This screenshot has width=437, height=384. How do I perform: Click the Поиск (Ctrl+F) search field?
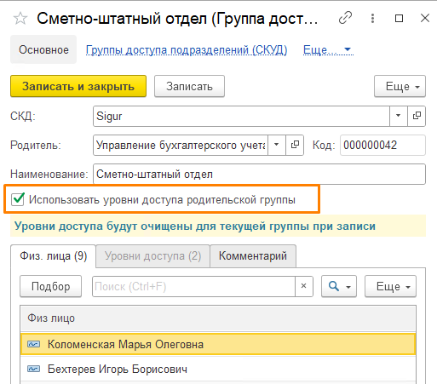[194, 286]
